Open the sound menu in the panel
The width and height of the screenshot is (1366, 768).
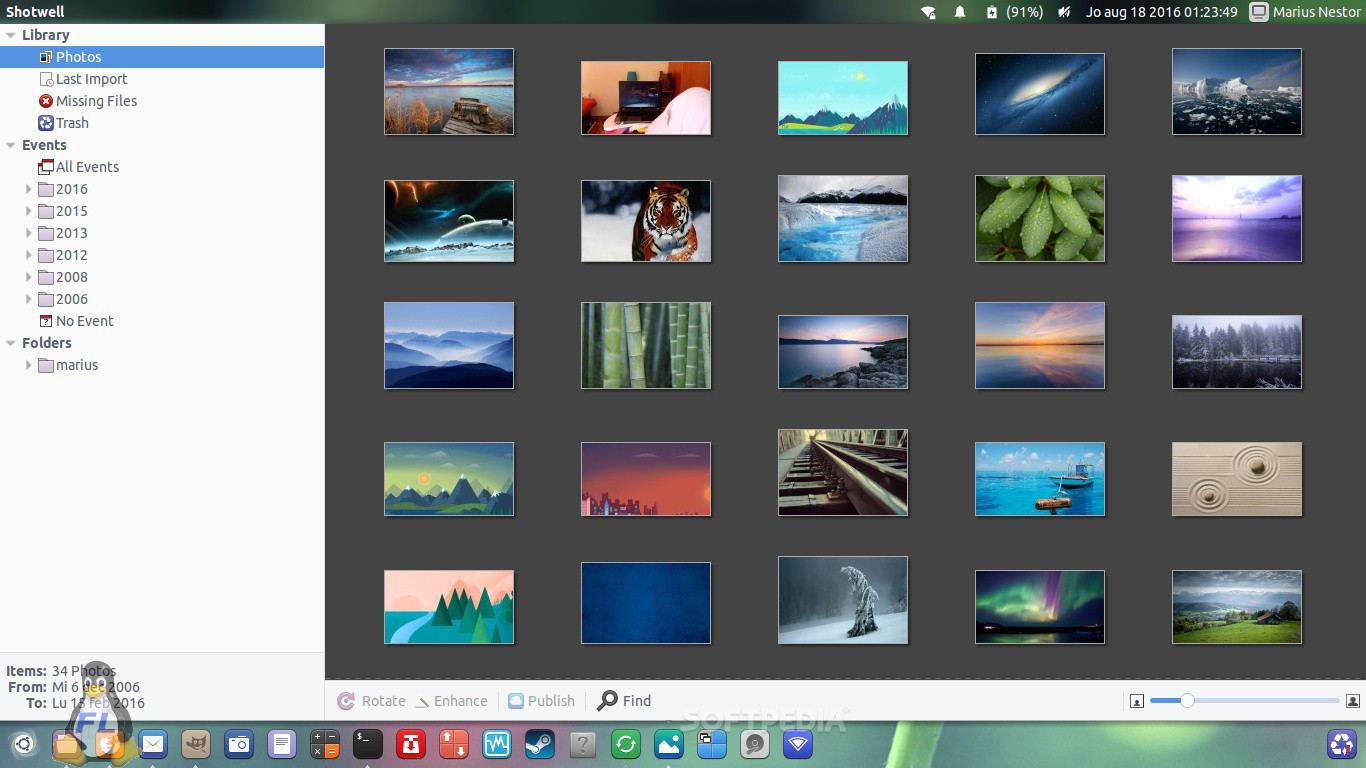point(1062,12)
